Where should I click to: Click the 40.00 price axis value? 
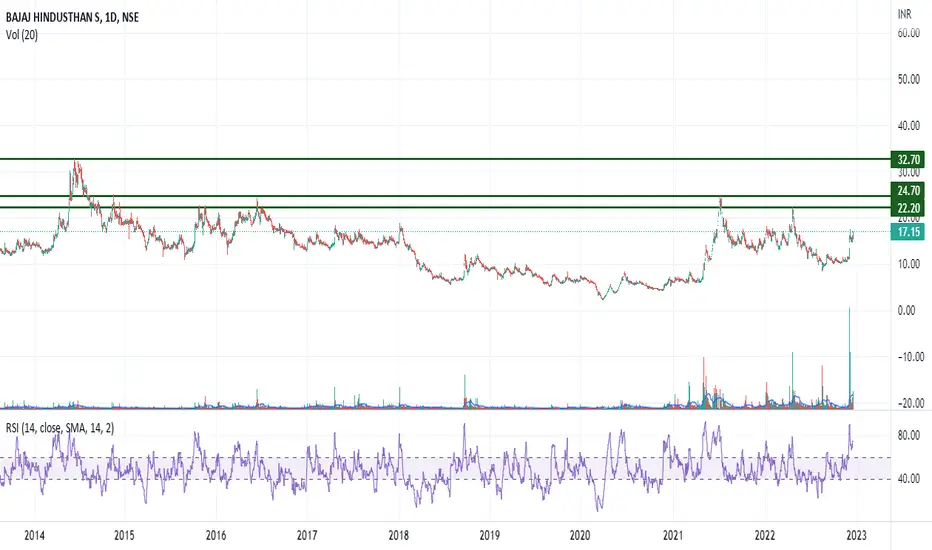[908, 125]
